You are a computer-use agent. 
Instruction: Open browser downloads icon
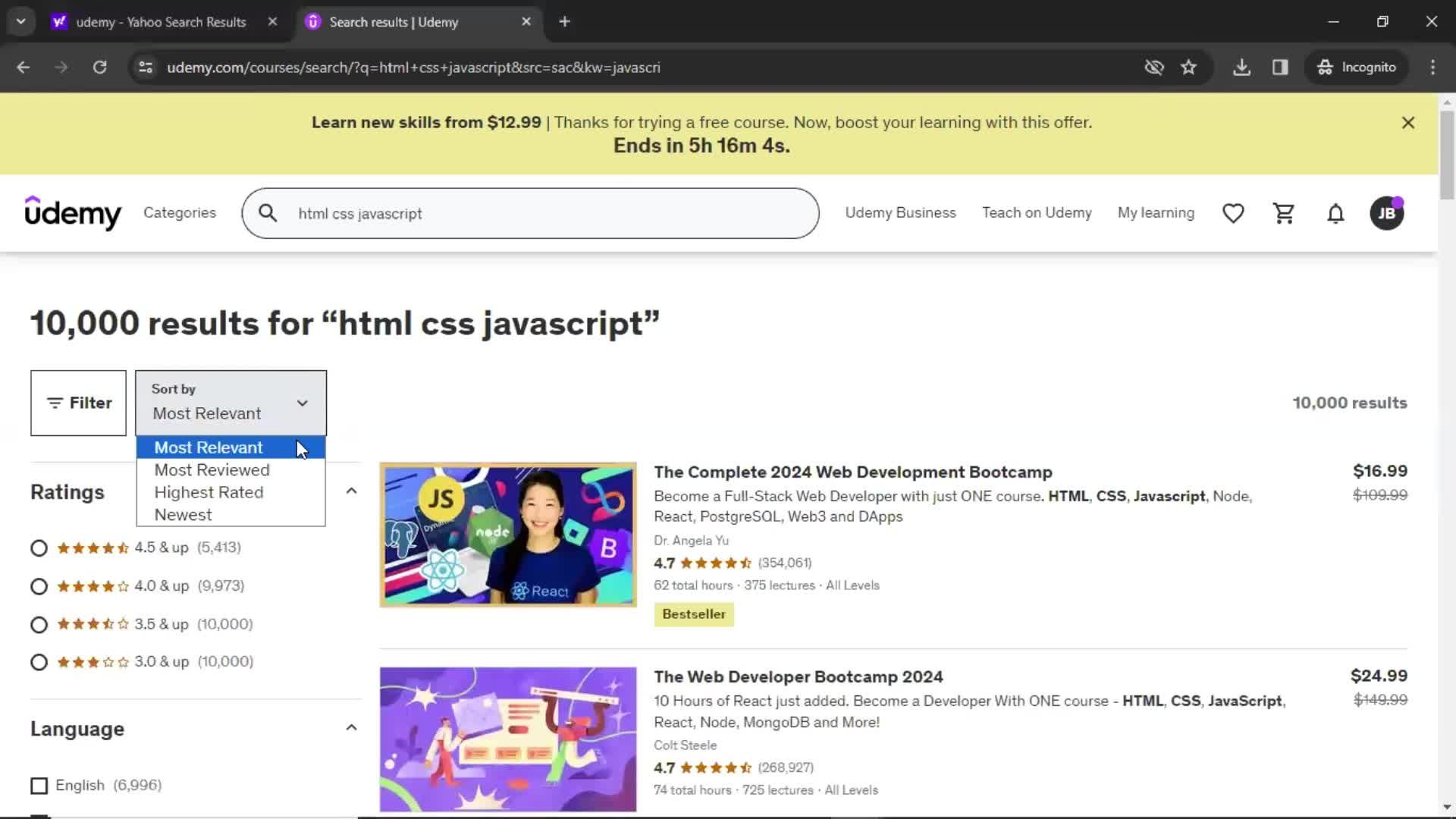pyautogui.click(x=1241, y=67)
